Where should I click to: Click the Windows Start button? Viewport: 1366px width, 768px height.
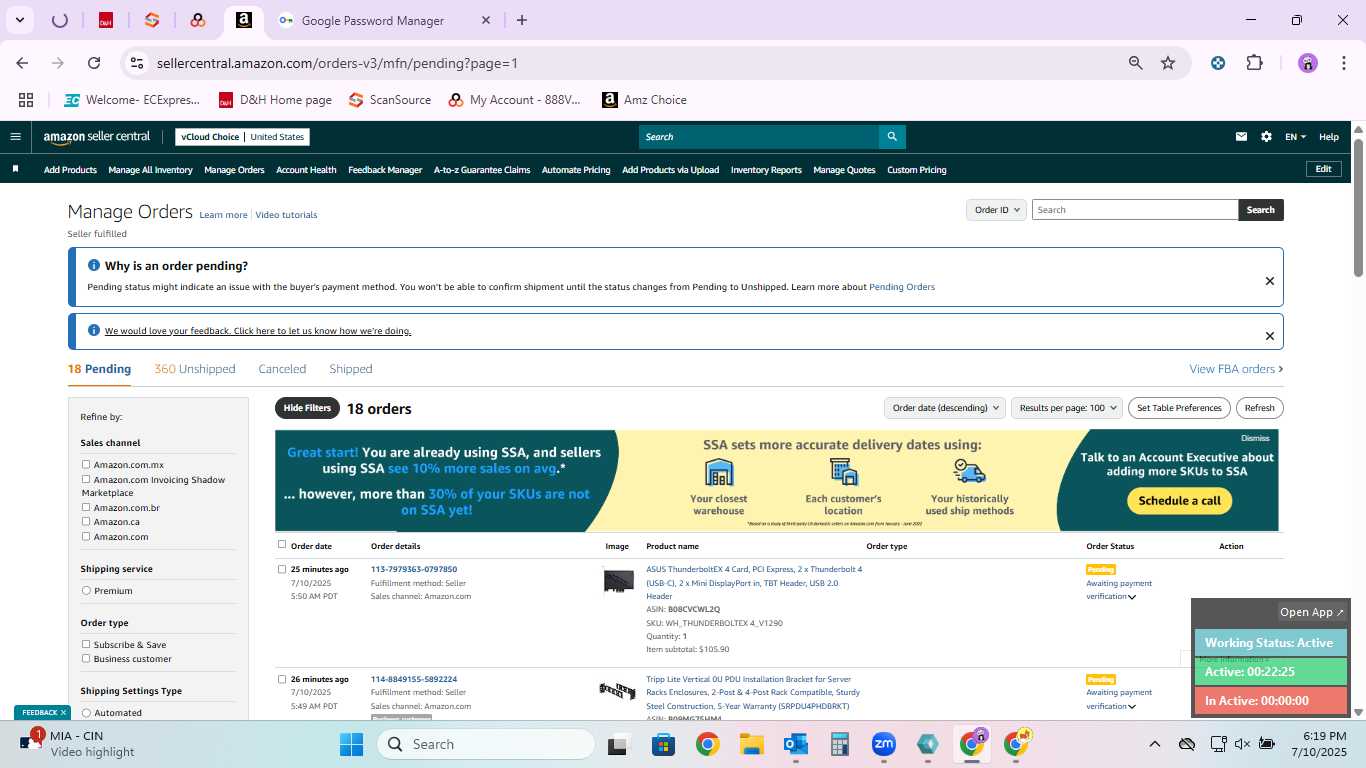[352, 744]
